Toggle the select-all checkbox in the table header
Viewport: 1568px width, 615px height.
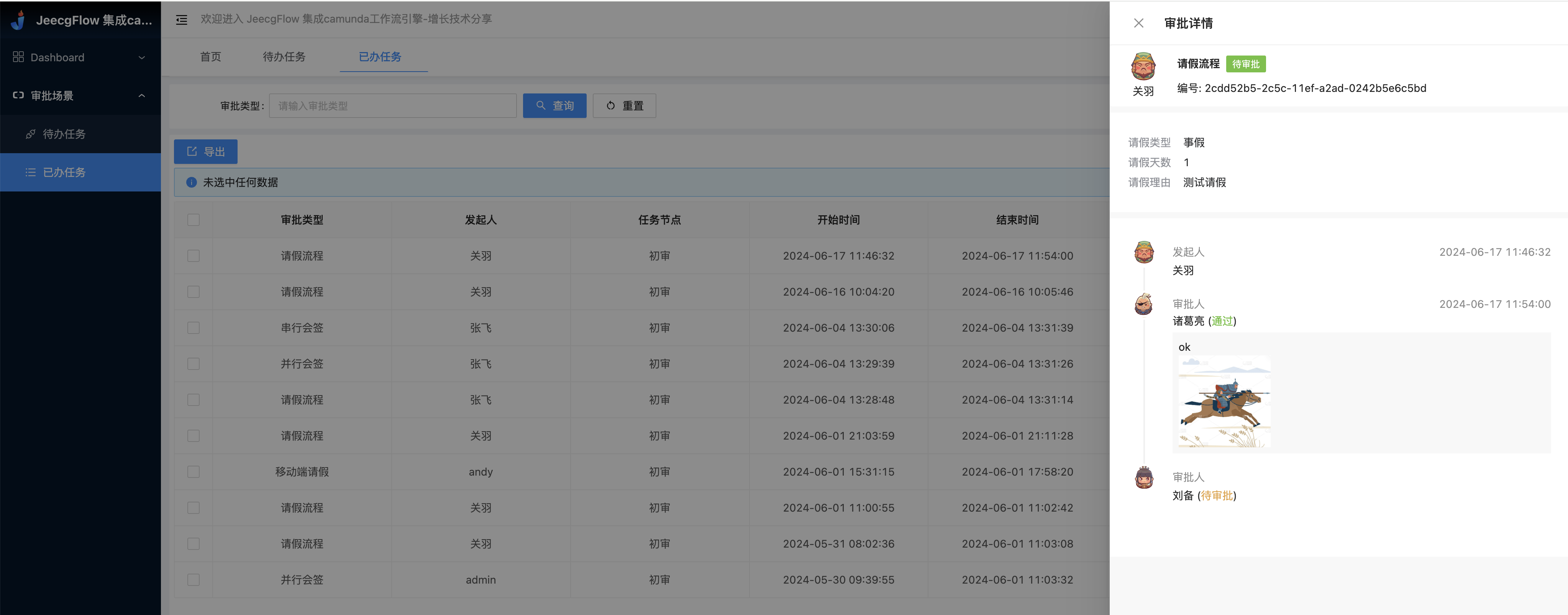pos(194,219)
